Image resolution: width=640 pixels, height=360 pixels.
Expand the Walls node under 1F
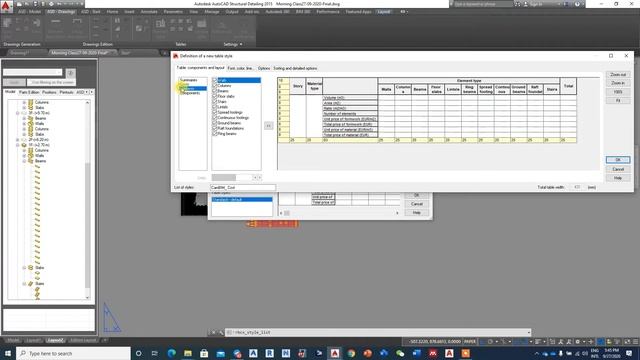24,156
